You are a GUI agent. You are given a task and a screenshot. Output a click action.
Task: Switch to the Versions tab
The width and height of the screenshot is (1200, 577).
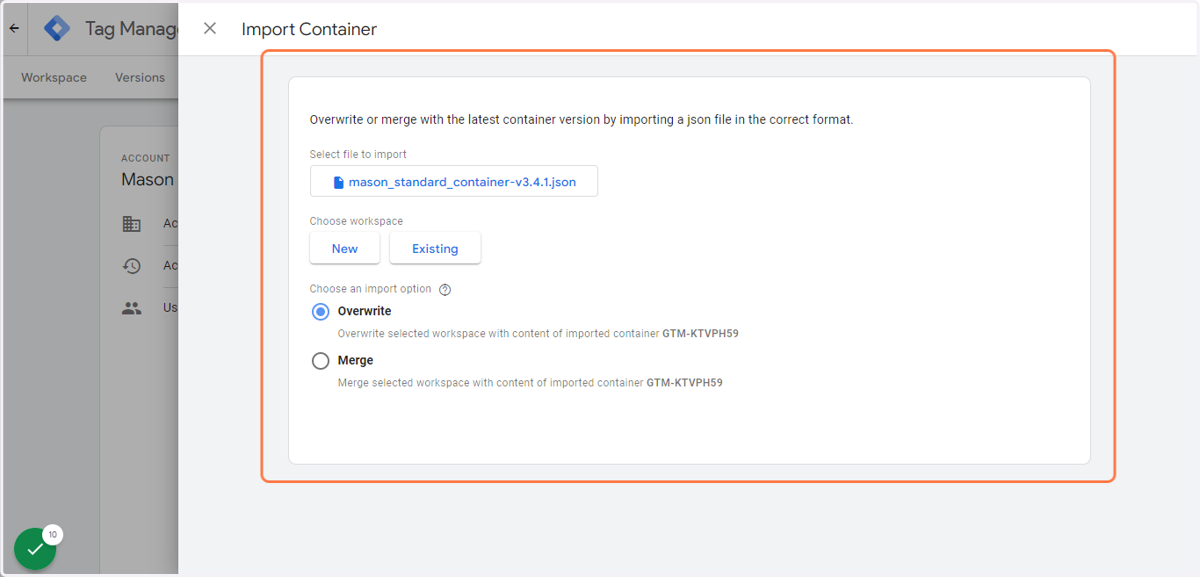(140, 78)
